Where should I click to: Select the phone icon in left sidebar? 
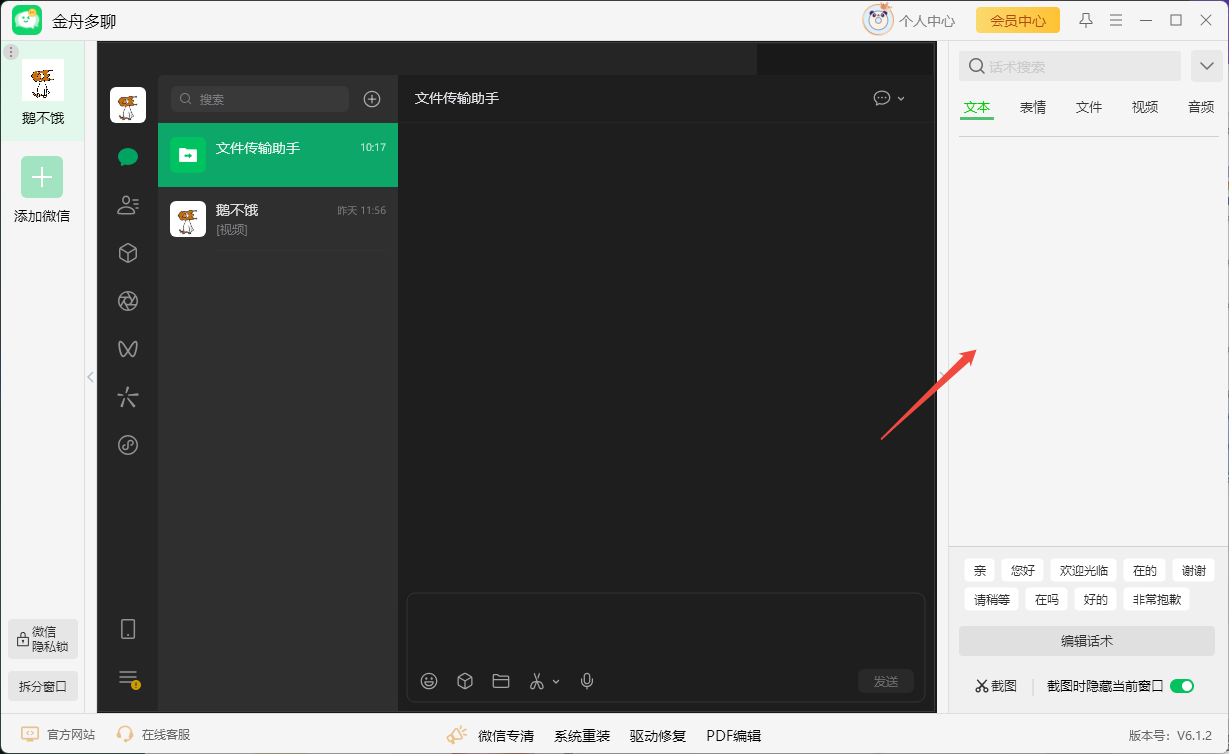128,628
